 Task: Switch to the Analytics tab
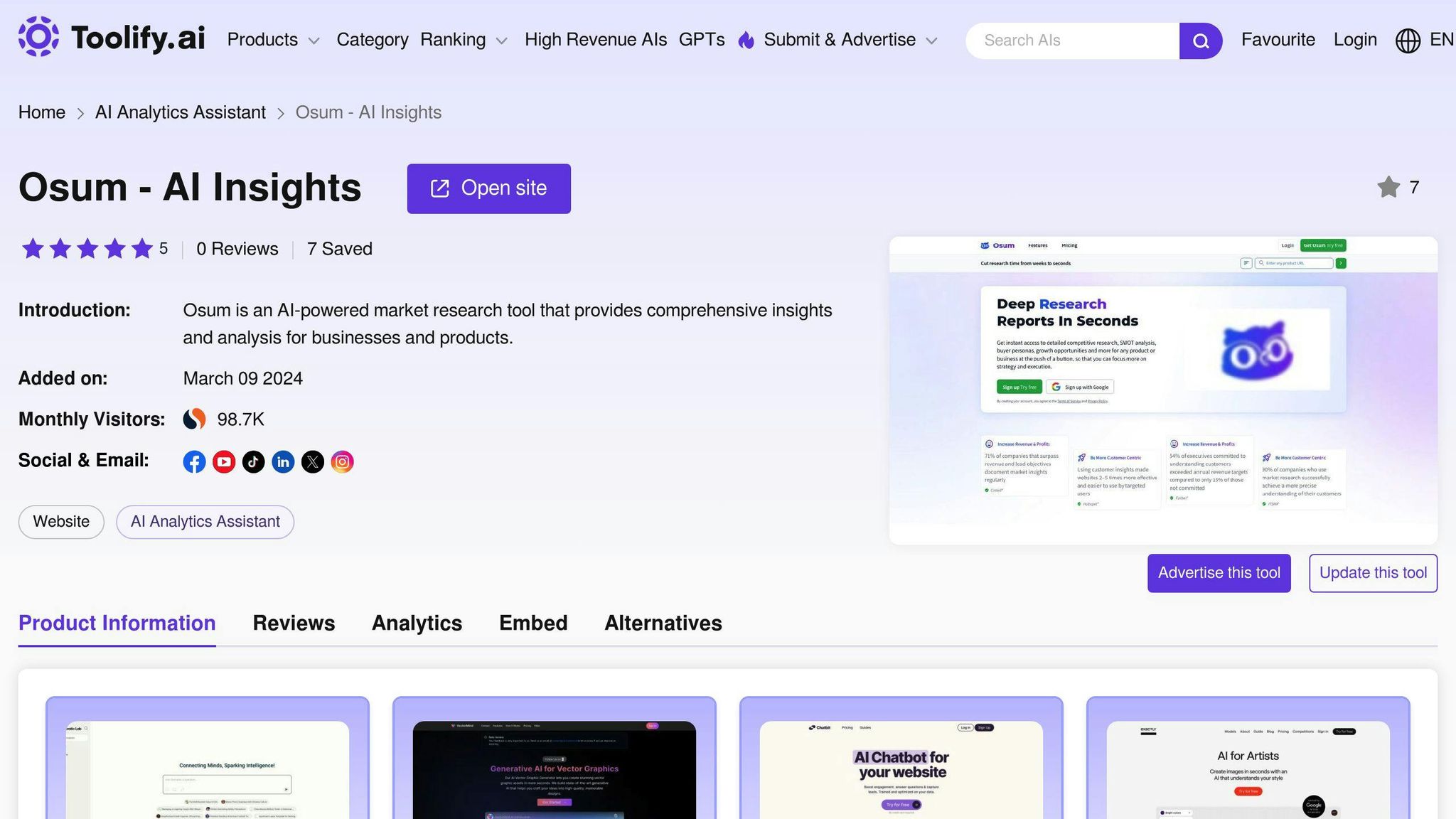click(x=417, y=623)
